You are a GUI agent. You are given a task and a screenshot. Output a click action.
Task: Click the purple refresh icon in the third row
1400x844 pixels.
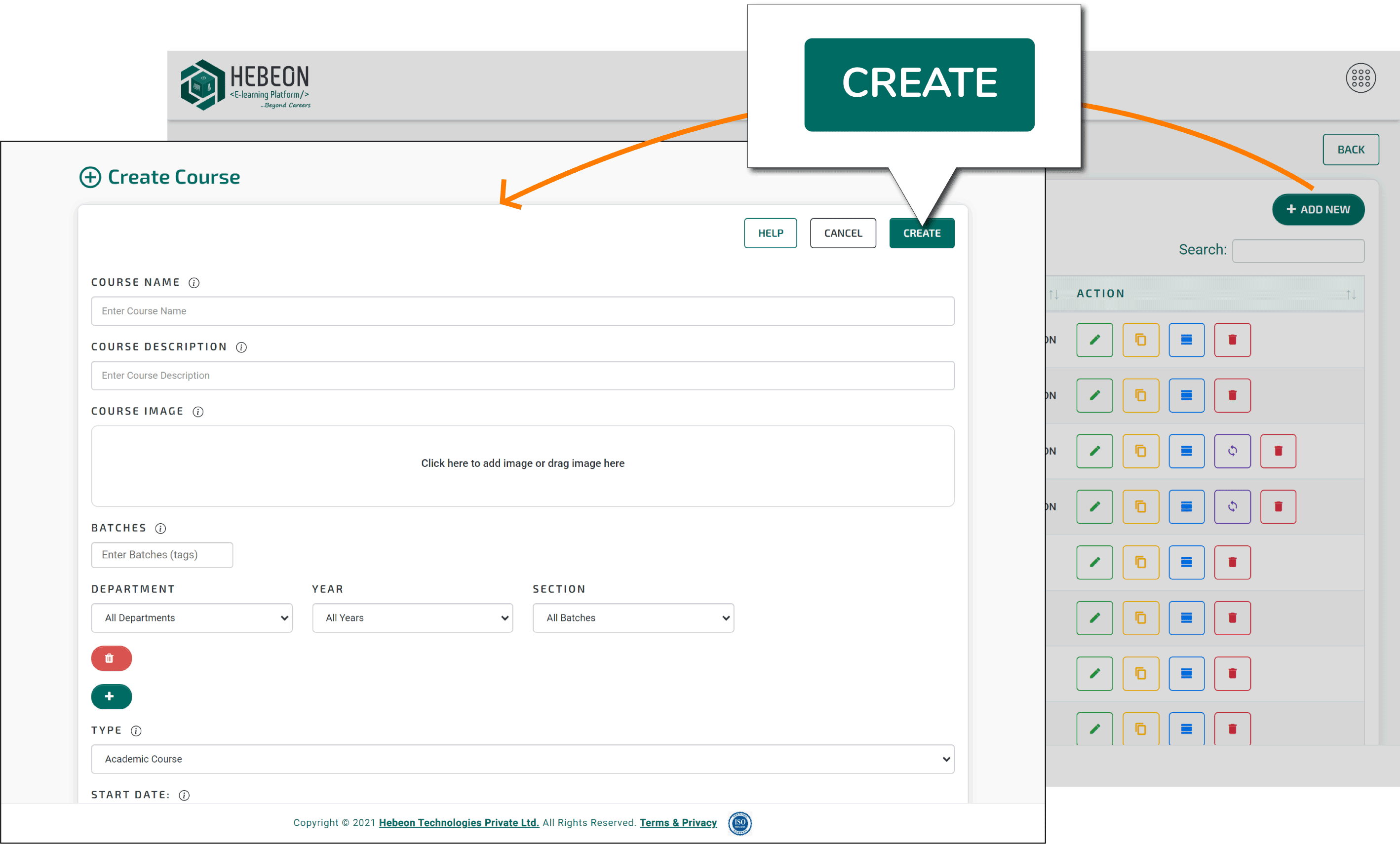click(1232, 451)
